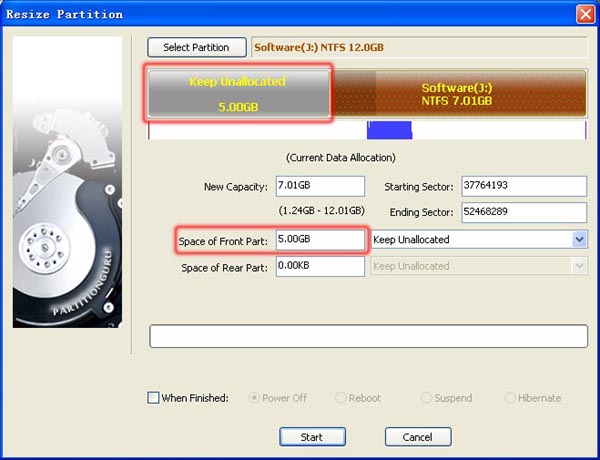600x460 pixels.
Task: Select the Software(J:) NTFS 7.01GB block
Action: coord(458,93)
